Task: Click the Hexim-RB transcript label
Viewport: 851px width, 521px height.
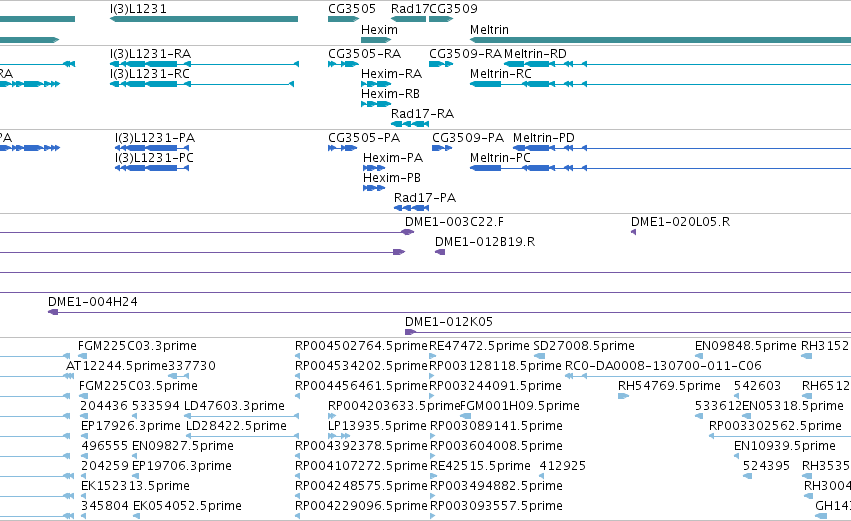Action: point(391,94)
